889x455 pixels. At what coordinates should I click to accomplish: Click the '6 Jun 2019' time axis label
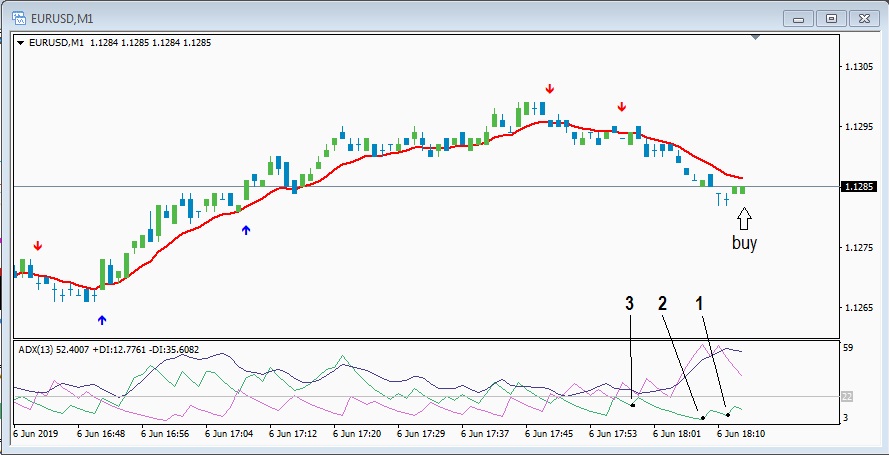pos(35,434)
